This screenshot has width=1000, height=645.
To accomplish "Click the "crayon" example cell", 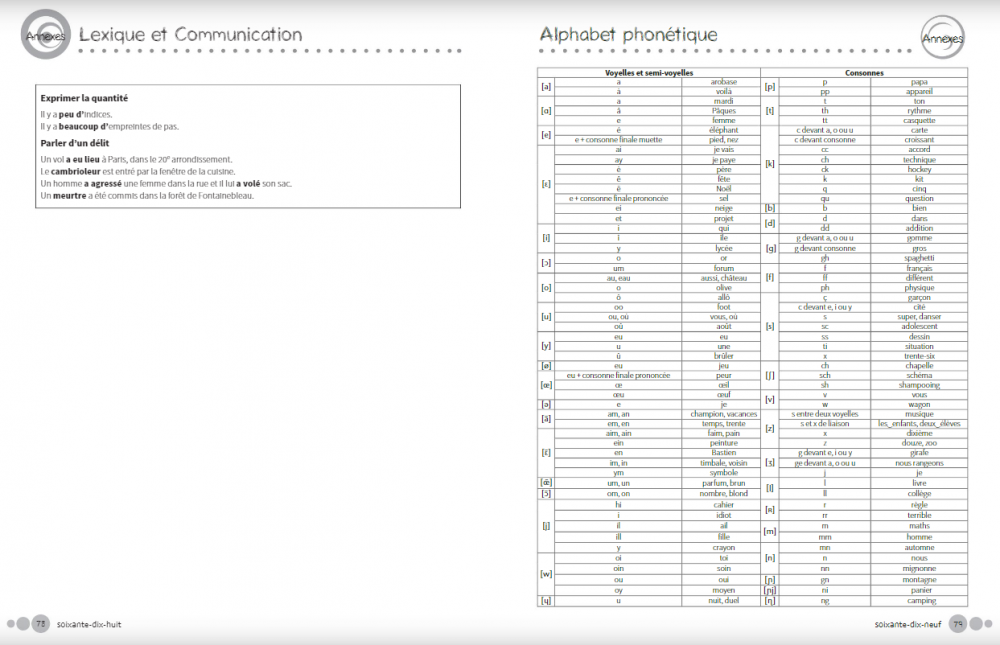I will pyautogui.click(x=723, y=547).
